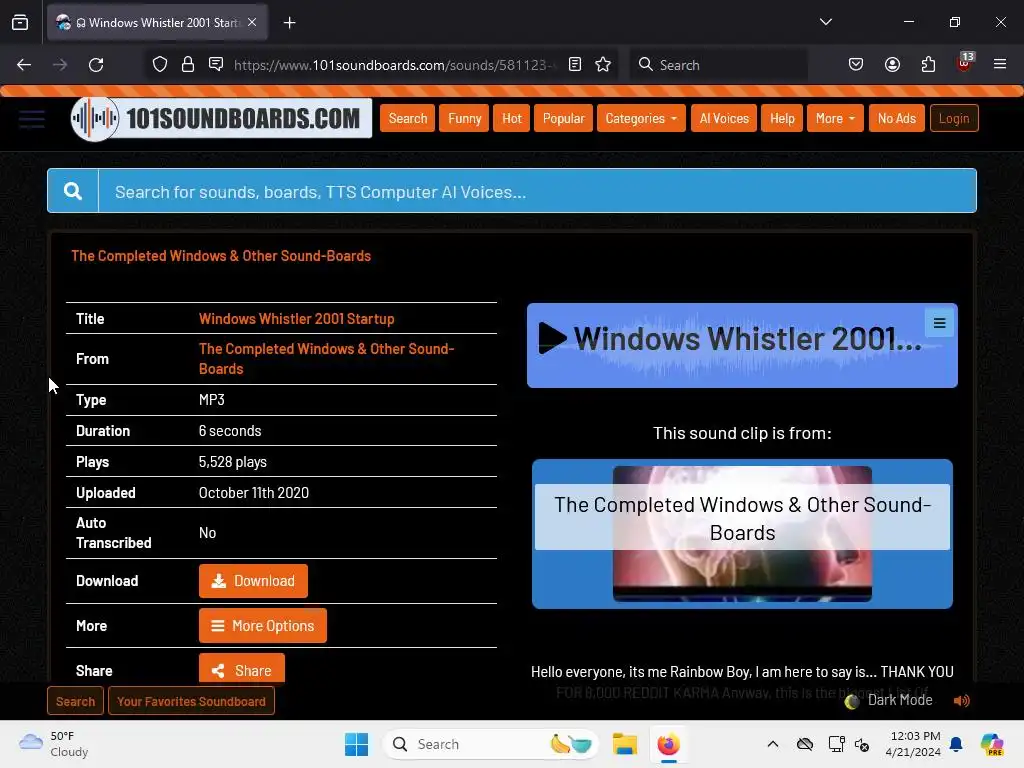Download the MP3 sound
The width and height of the screenshot is (1024, 768).
pyautogui.click(x=253, y=581)
